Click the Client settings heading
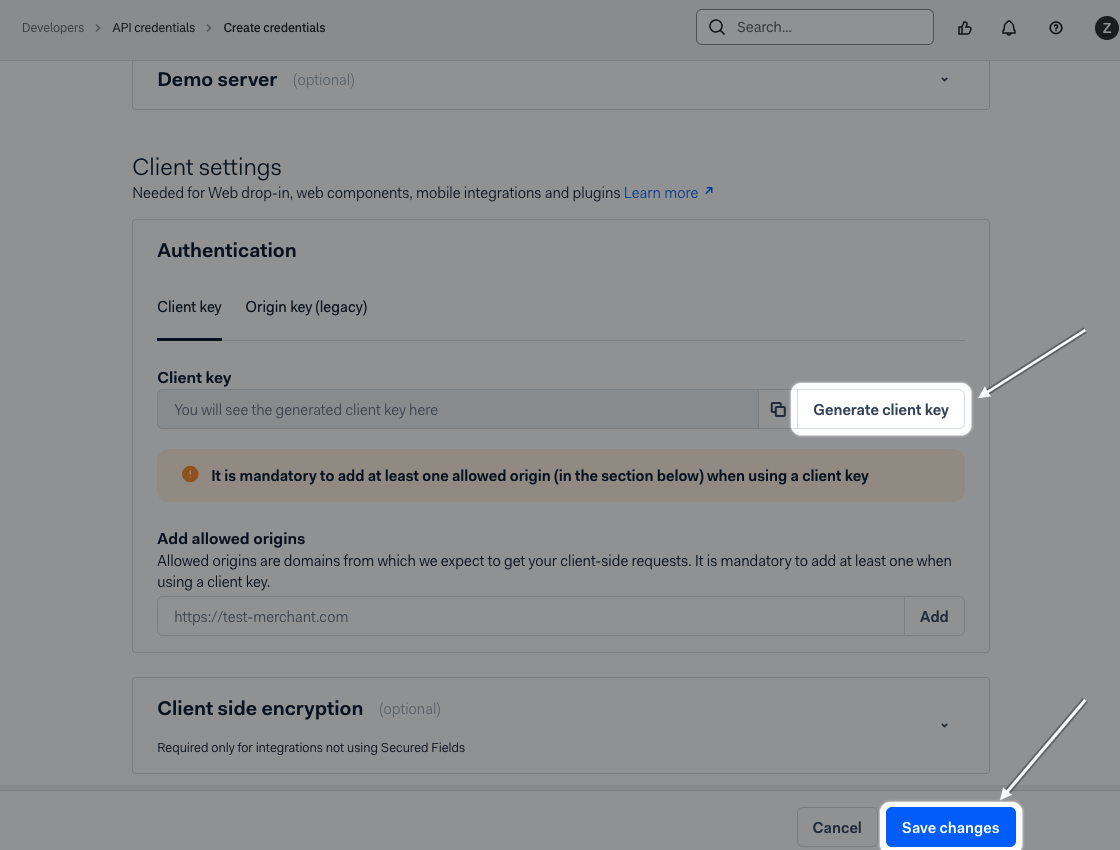Screen dimensions: 1120x850 click(x=207, y=167)
